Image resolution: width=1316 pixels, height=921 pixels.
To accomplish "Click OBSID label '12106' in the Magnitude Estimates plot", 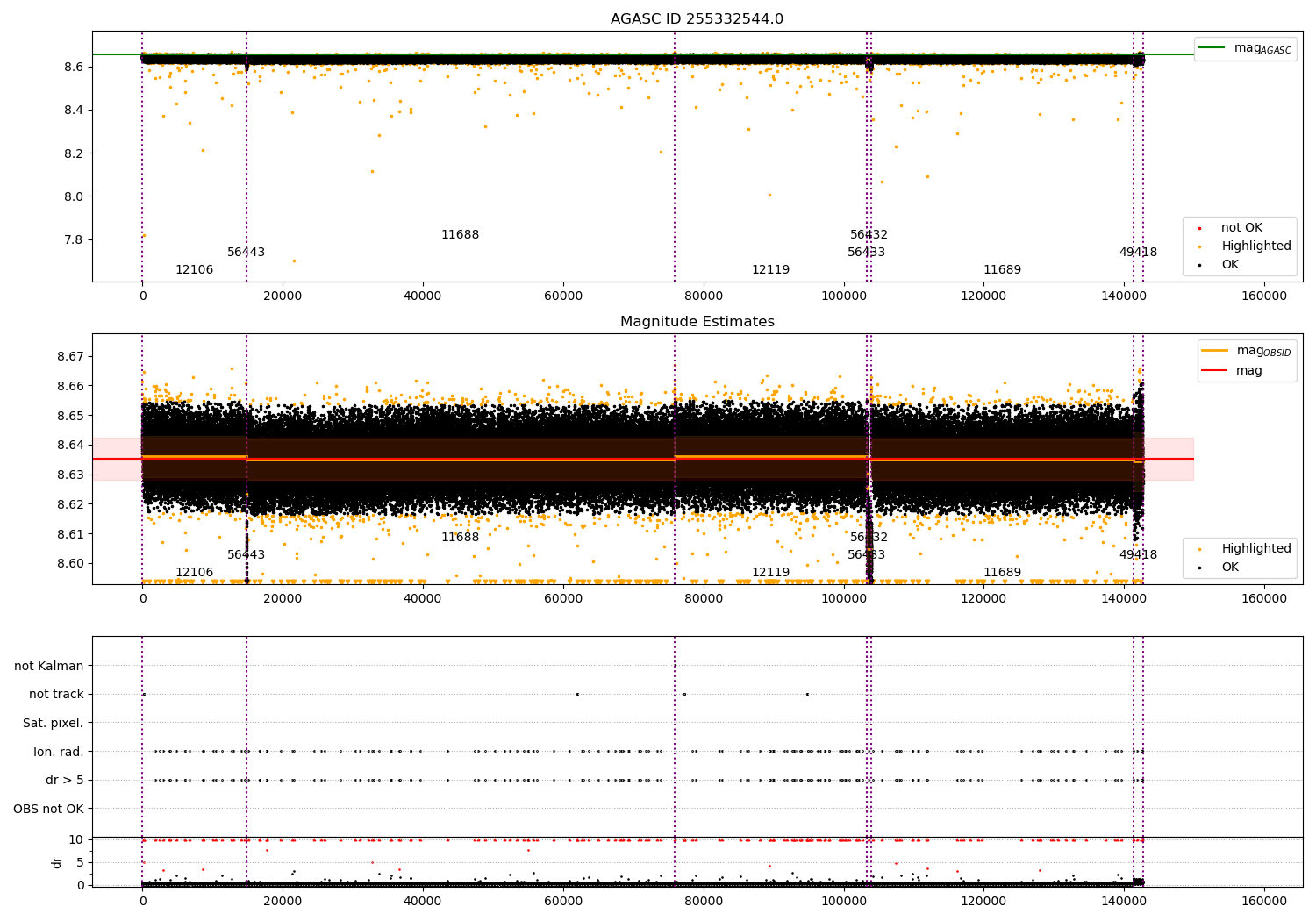I will [x=194, y=573].
